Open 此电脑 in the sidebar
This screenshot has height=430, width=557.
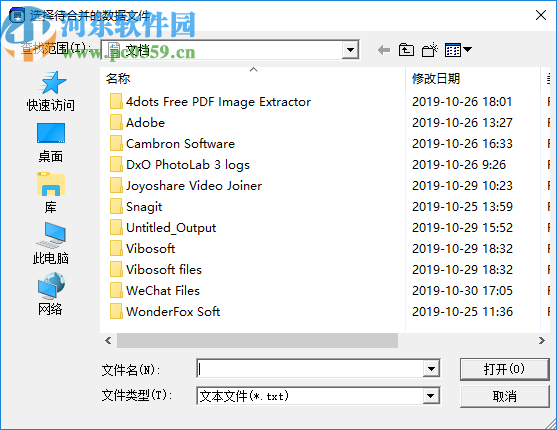(x=50, y=244)
